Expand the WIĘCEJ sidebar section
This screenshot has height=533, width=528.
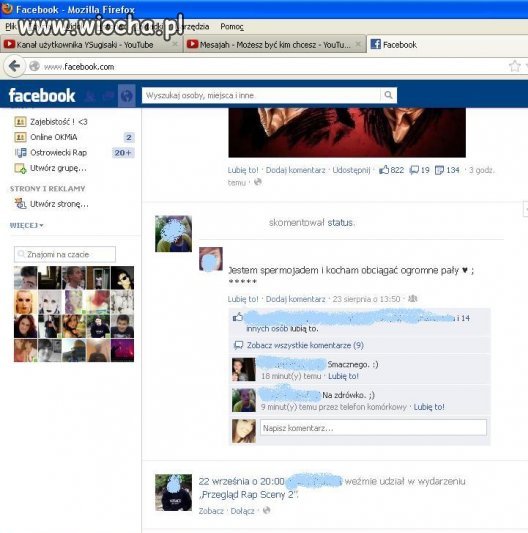click(x=26, y=225)
